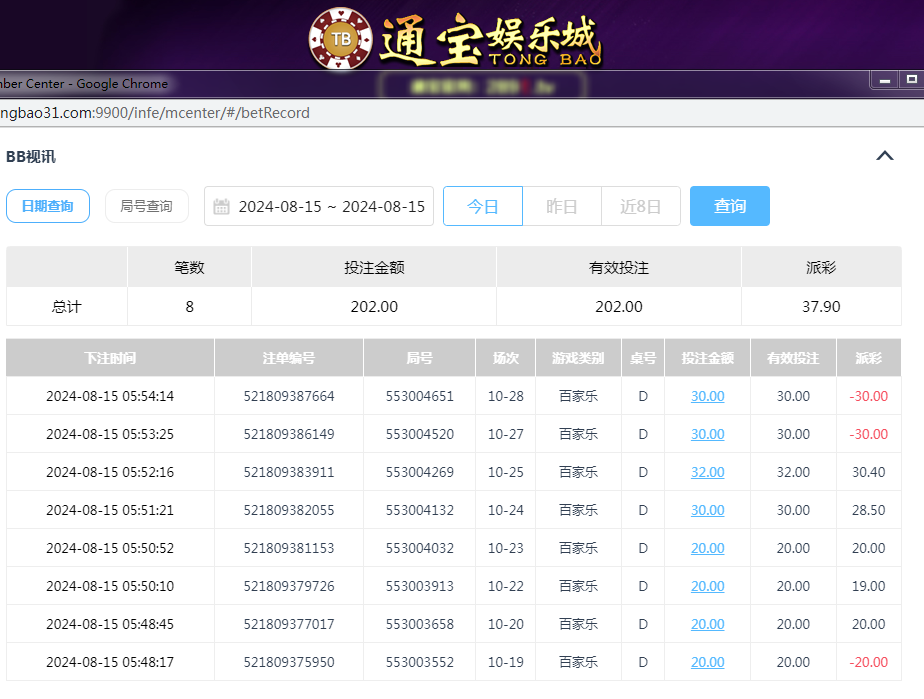
Task: Select the 近8日 date filter
Action: click(640, 206)
